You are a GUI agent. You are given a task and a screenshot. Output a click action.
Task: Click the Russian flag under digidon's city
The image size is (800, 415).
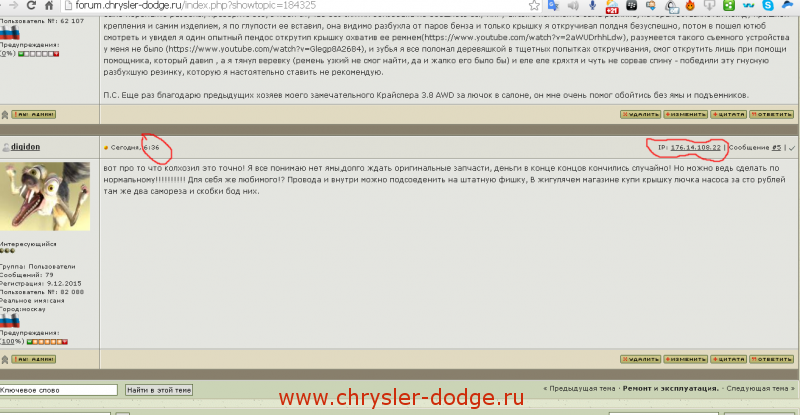pyautogui.click(x=9, y=321)
